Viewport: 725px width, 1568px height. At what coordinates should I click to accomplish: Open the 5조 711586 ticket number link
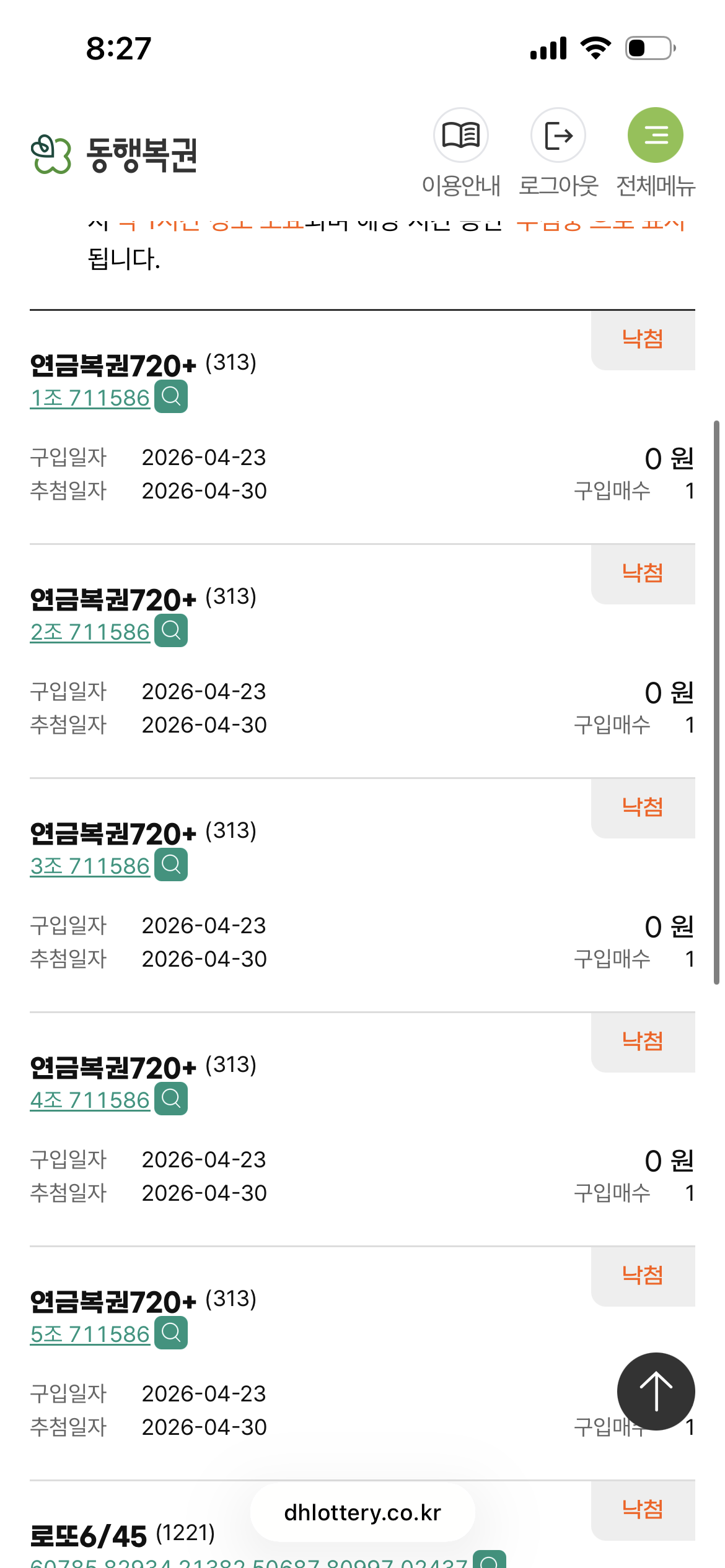pos(90,1335)
